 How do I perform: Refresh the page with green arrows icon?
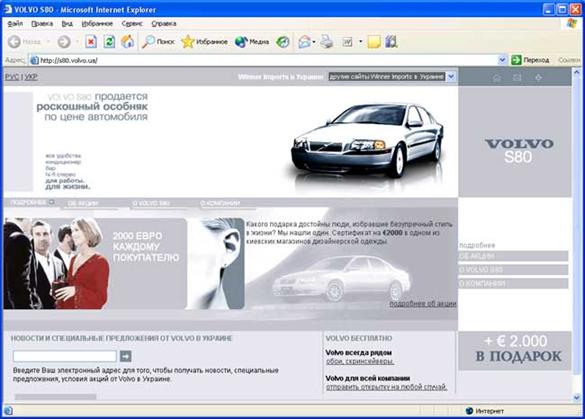109,42
